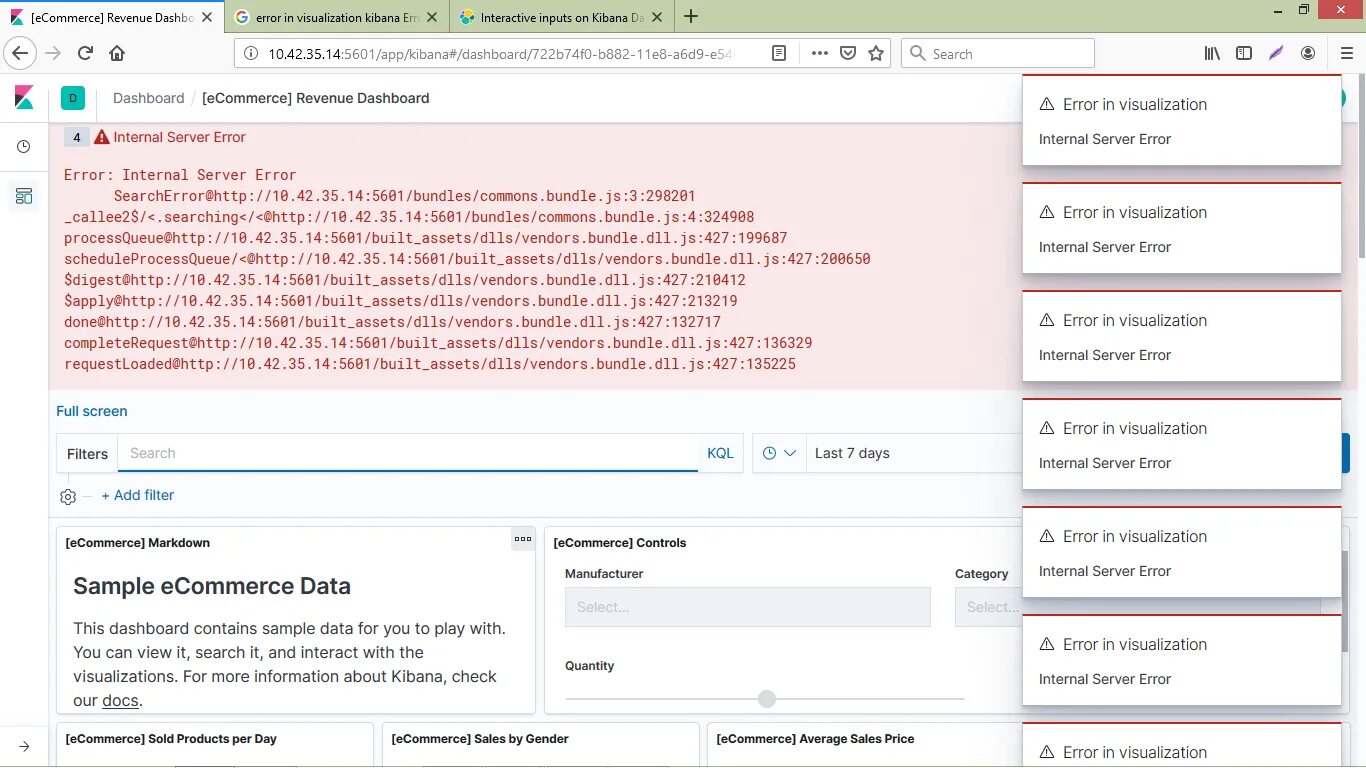Click the Manufacturer label
The image size is (1366, 768).
604,574
